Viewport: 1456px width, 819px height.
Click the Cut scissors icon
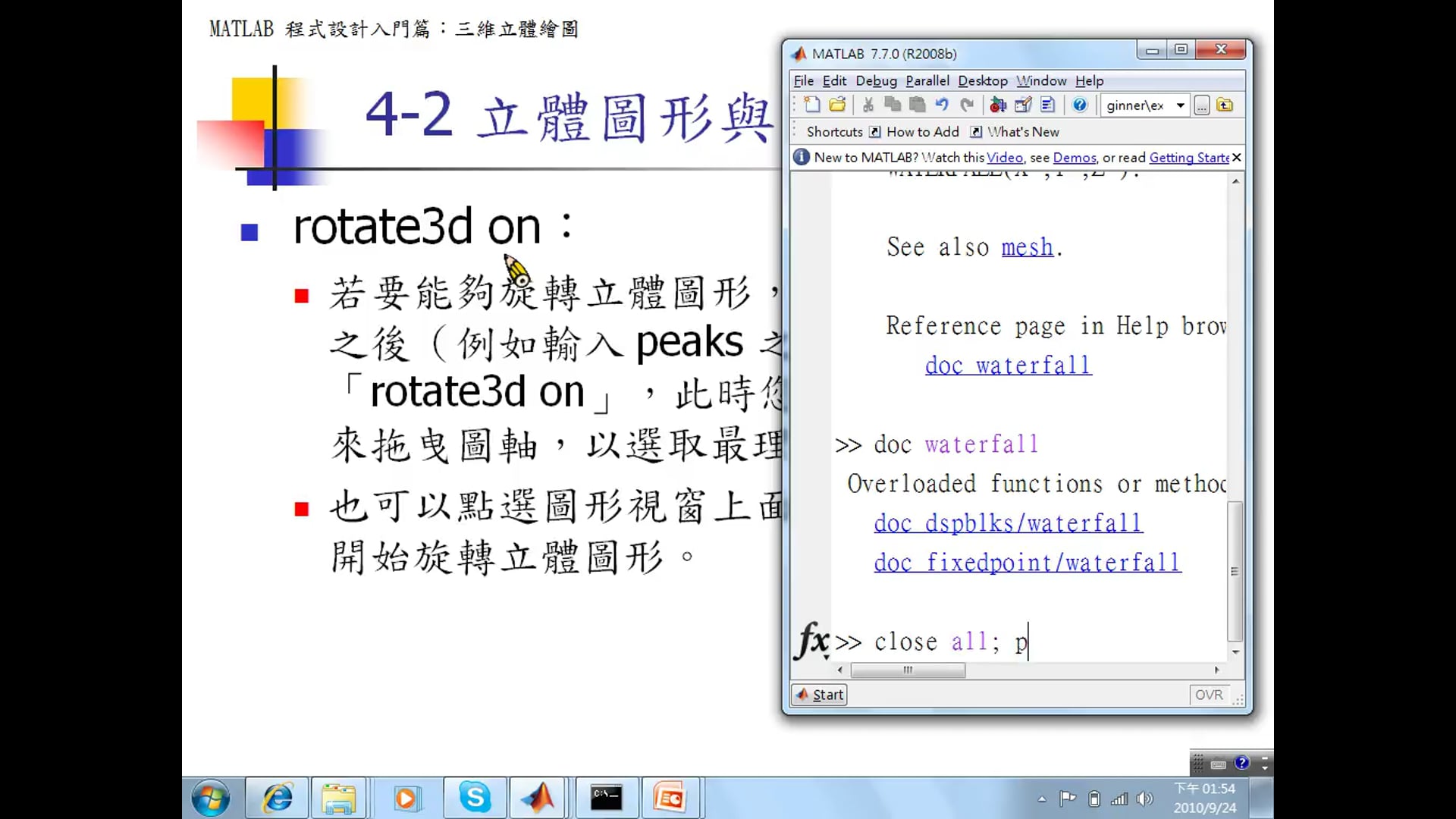pos(868,105)
